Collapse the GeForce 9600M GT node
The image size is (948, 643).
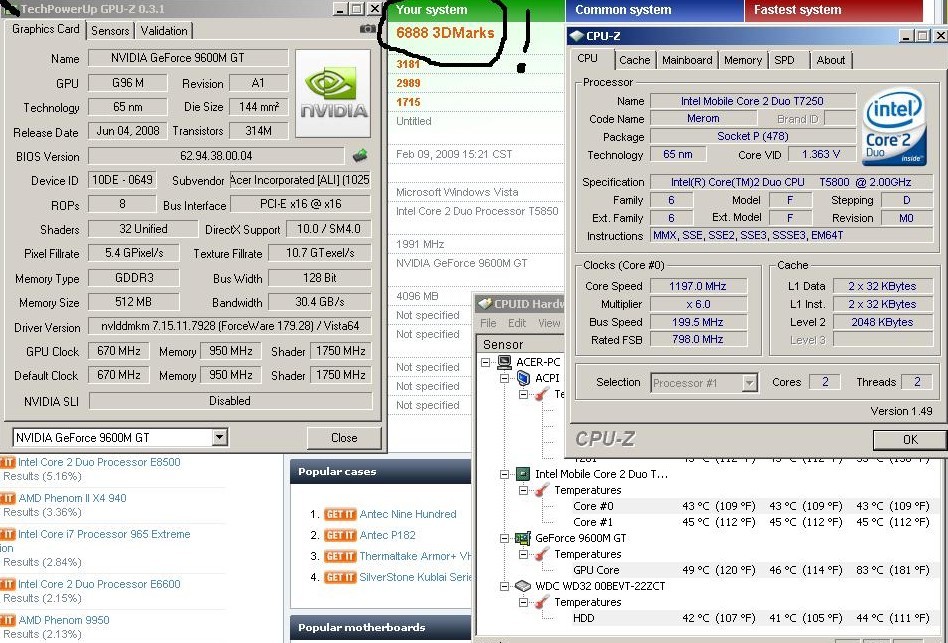tap(504, 538)
